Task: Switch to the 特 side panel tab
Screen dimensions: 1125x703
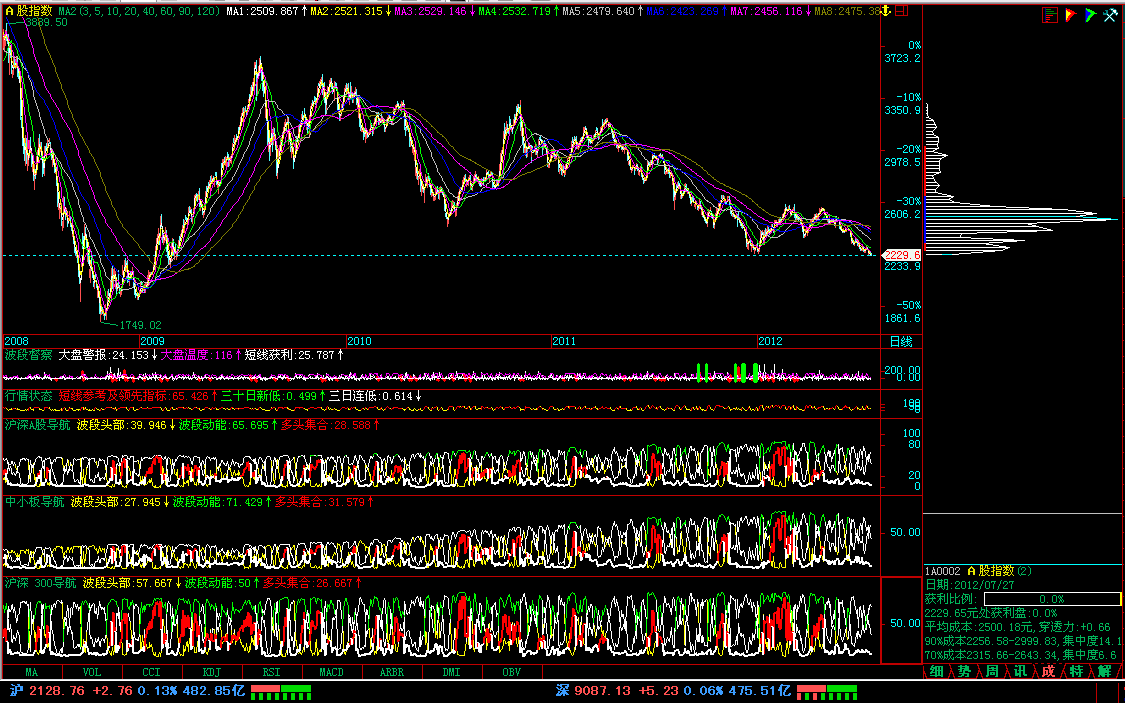Action: [x=1076, y=671]
